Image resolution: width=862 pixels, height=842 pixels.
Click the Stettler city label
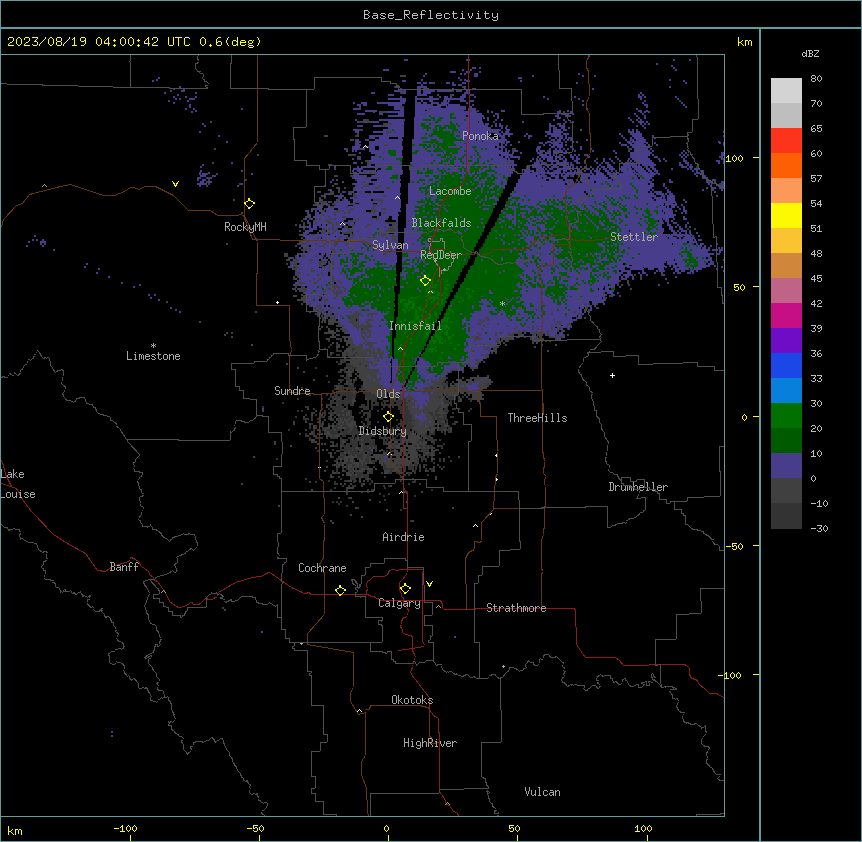pos(634,237)
